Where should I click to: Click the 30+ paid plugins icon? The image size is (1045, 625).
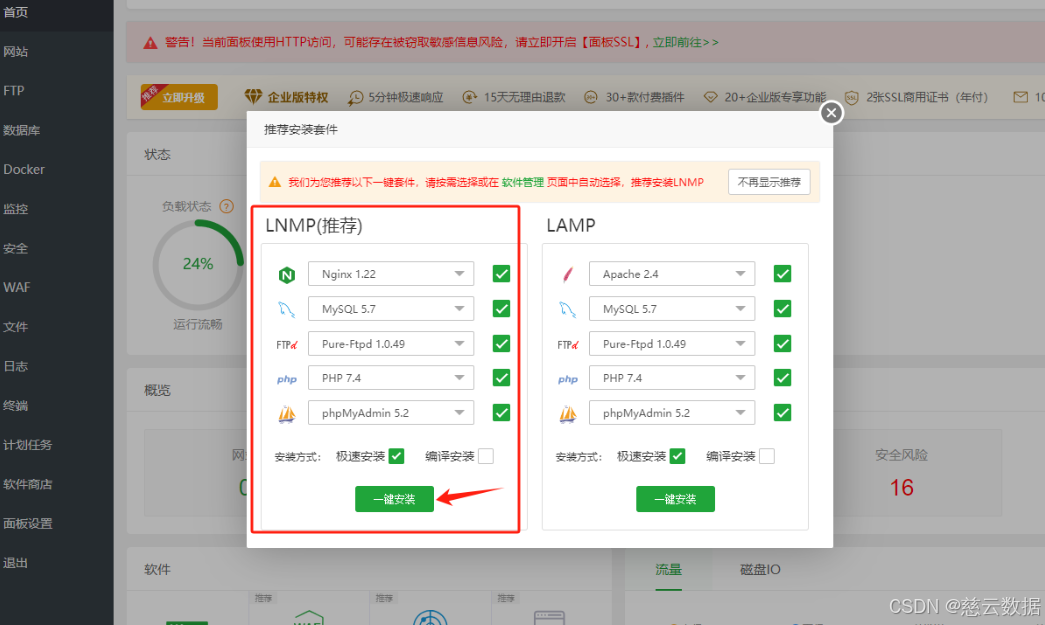(590, 97)
